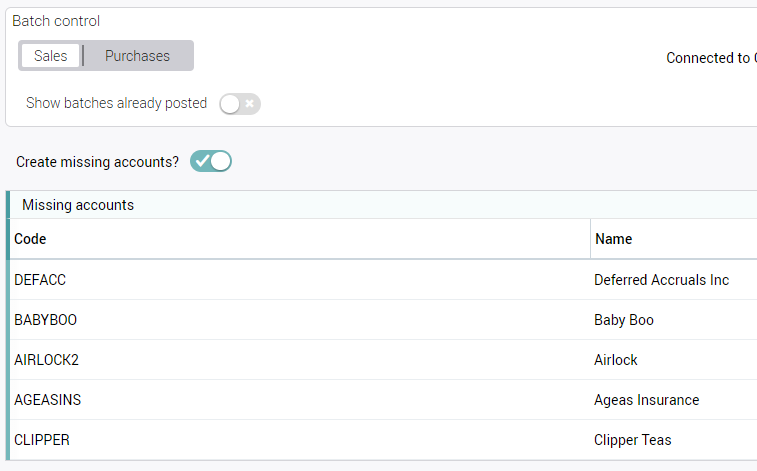Screen dimensions: 757x471
Task: Select the DEFACC code cell
Action: [40, 280]
